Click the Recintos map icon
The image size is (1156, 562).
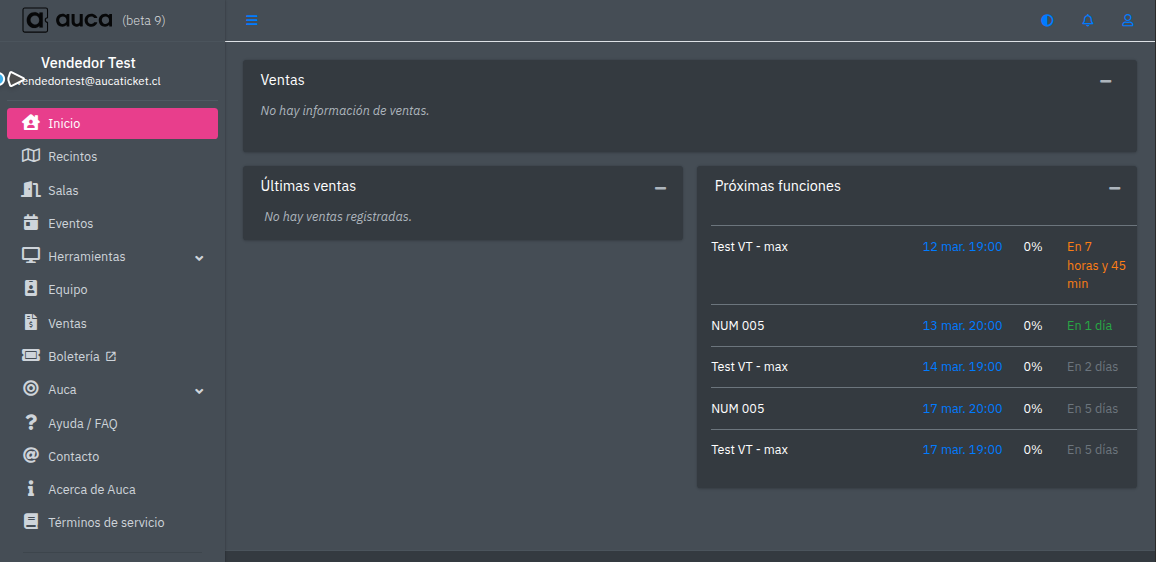(30, 156)
